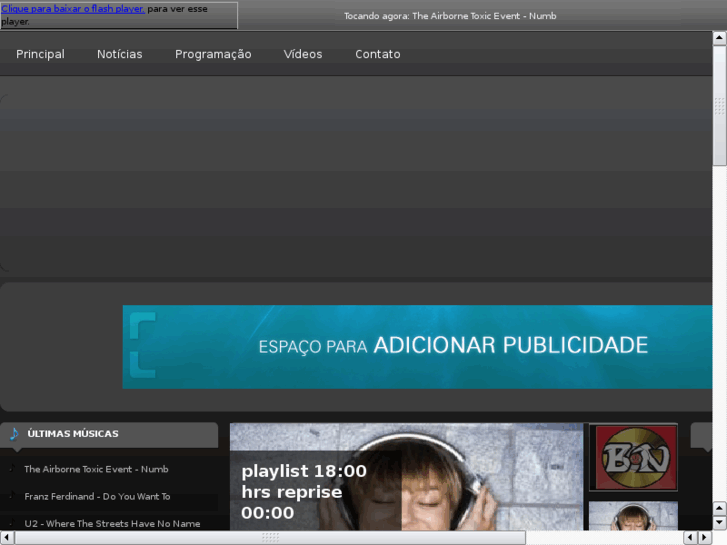Click the flash player download link
This screenshot has height=545, width=727.
tap(73, 9)
